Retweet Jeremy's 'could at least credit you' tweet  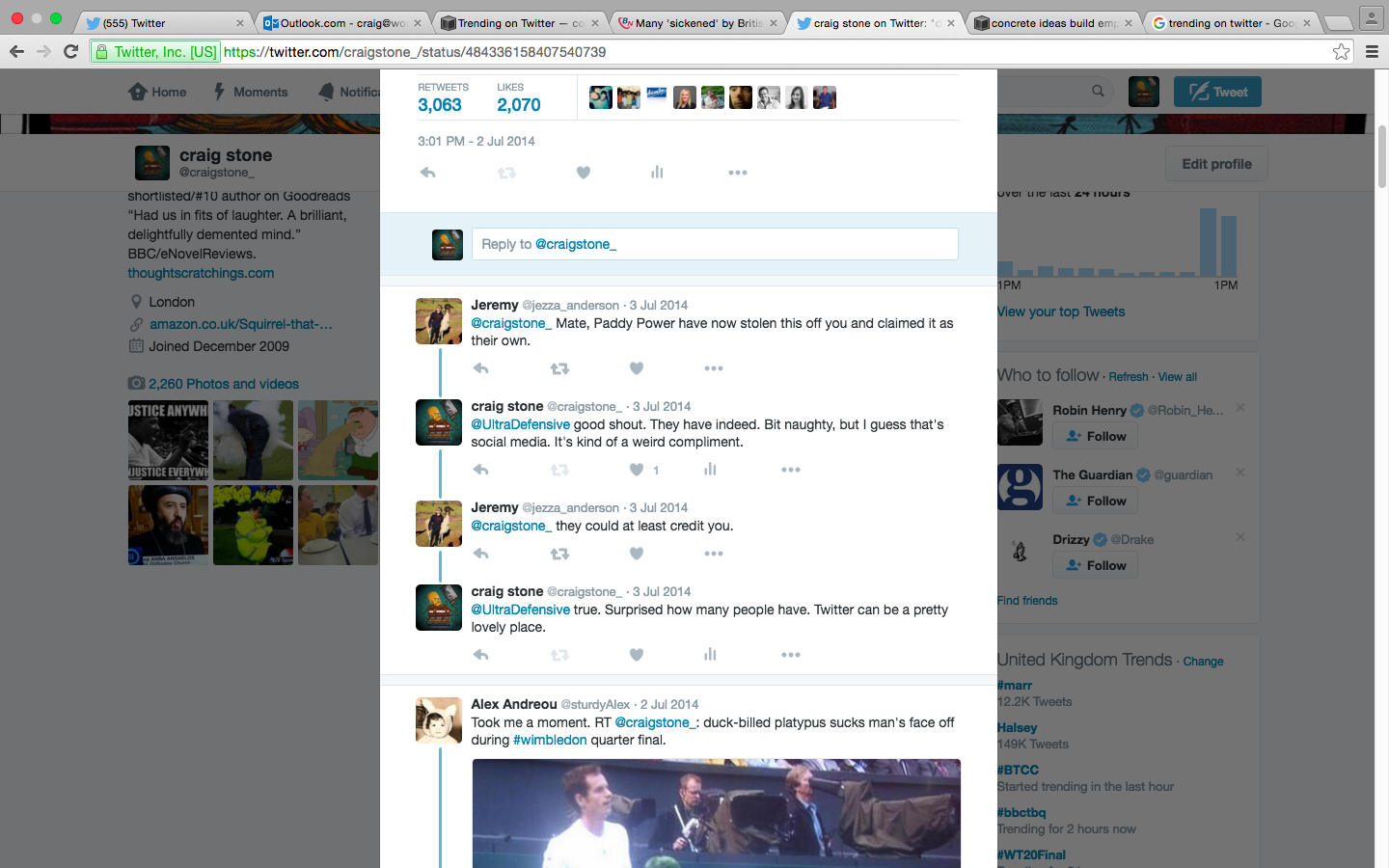(559, 554)
